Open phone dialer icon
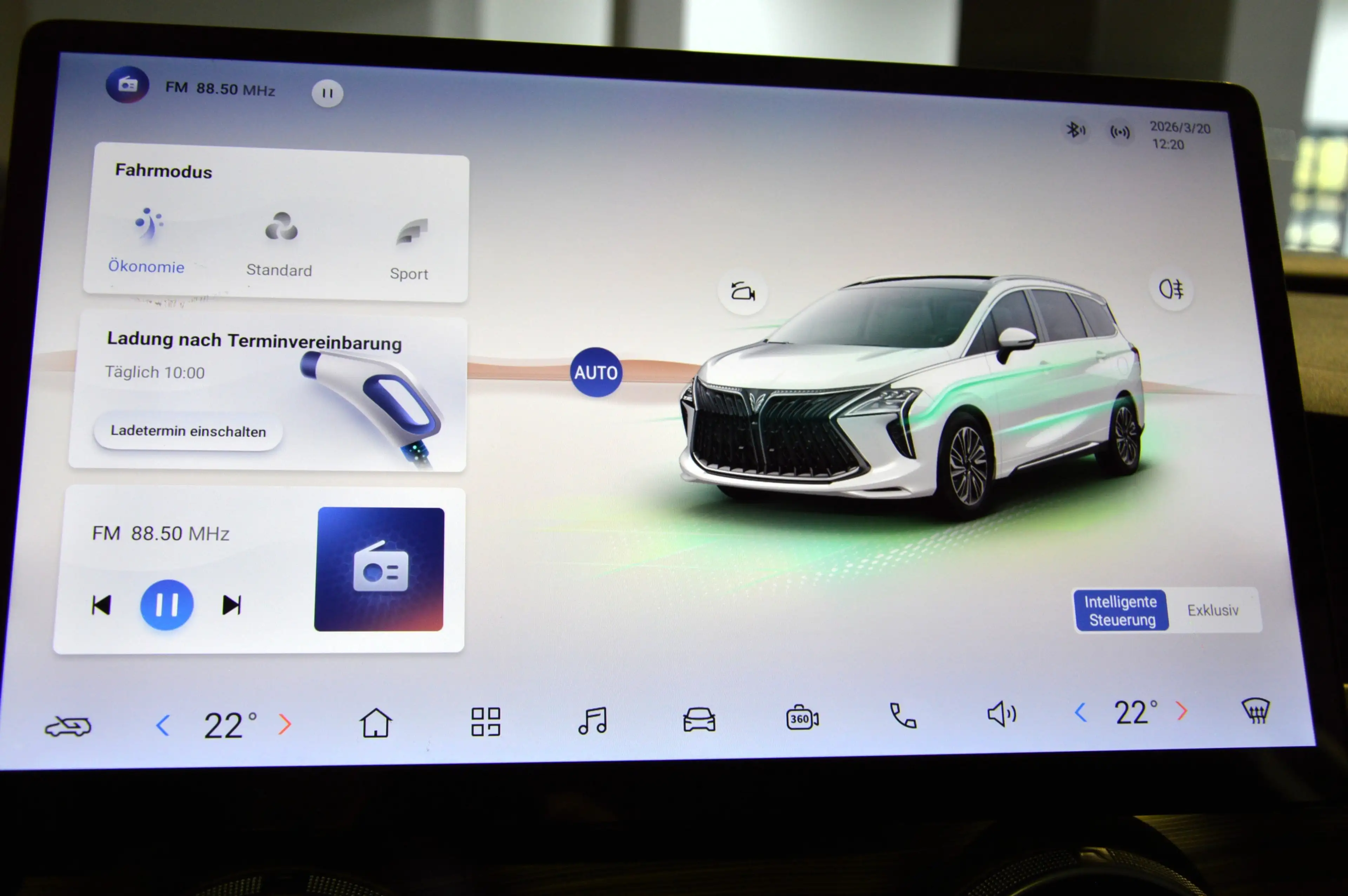Screen dimensions: 1348x896 coord(903,715)
